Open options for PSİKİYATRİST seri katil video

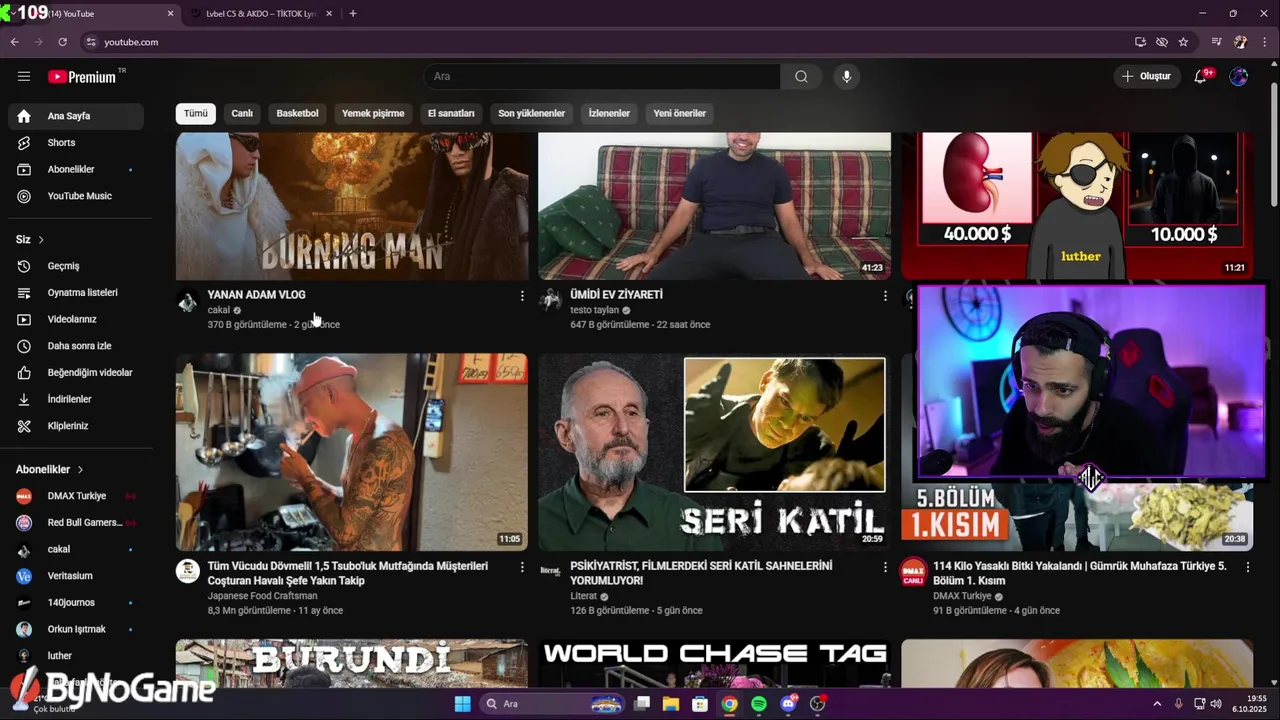(884, 567)
